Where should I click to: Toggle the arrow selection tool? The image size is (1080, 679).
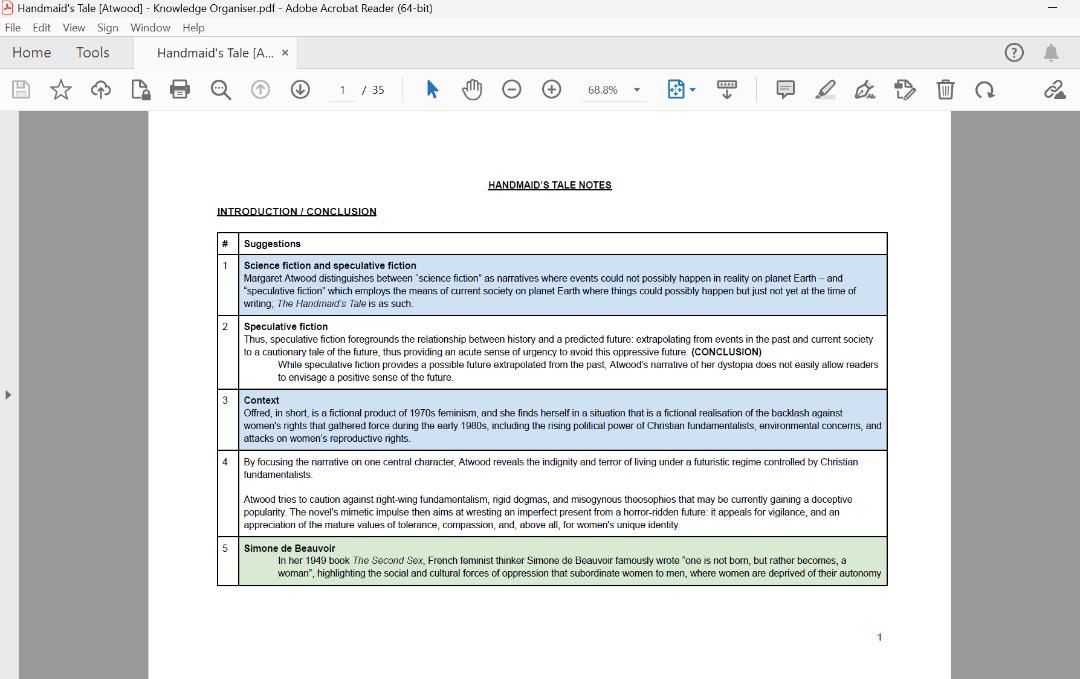pos(432,90)
